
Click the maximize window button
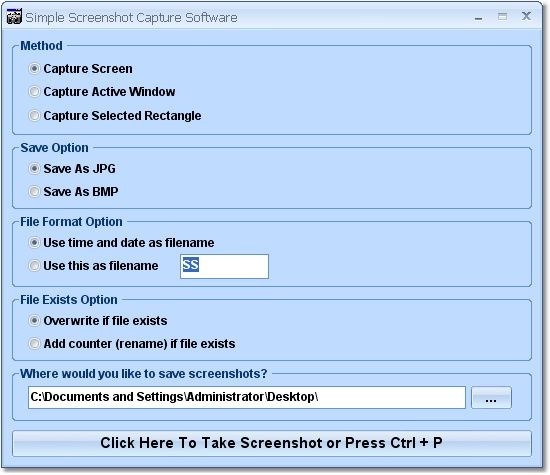point(502,16)
